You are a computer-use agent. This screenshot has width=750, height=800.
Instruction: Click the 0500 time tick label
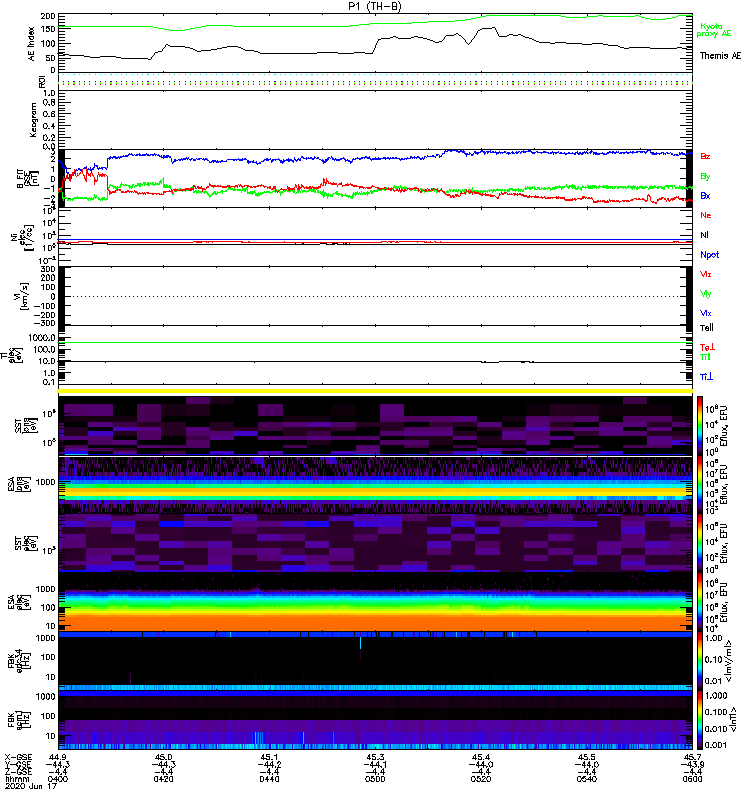click(x=375, y=779)
